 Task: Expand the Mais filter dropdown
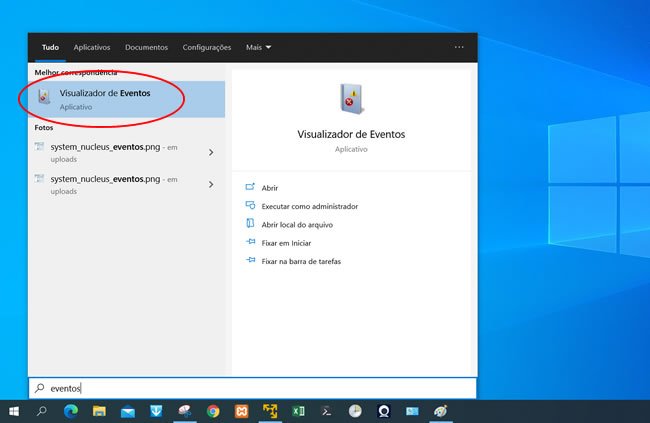(258, 47)
